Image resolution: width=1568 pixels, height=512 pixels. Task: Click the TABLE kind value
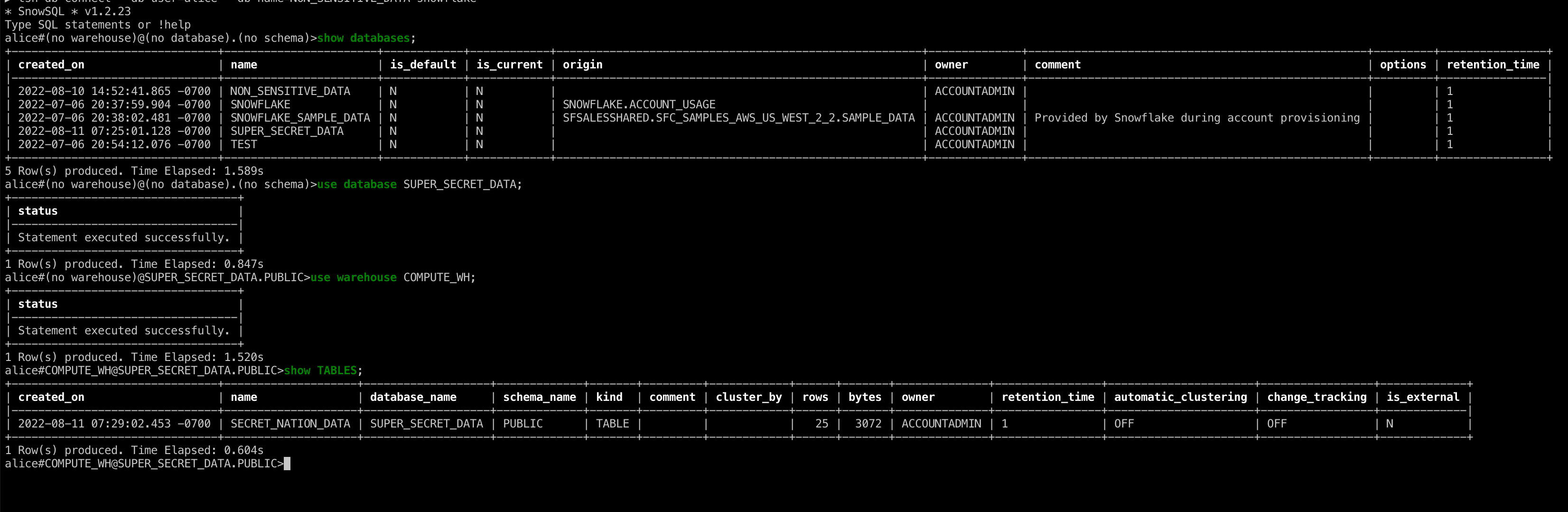(x=612, y=424)
